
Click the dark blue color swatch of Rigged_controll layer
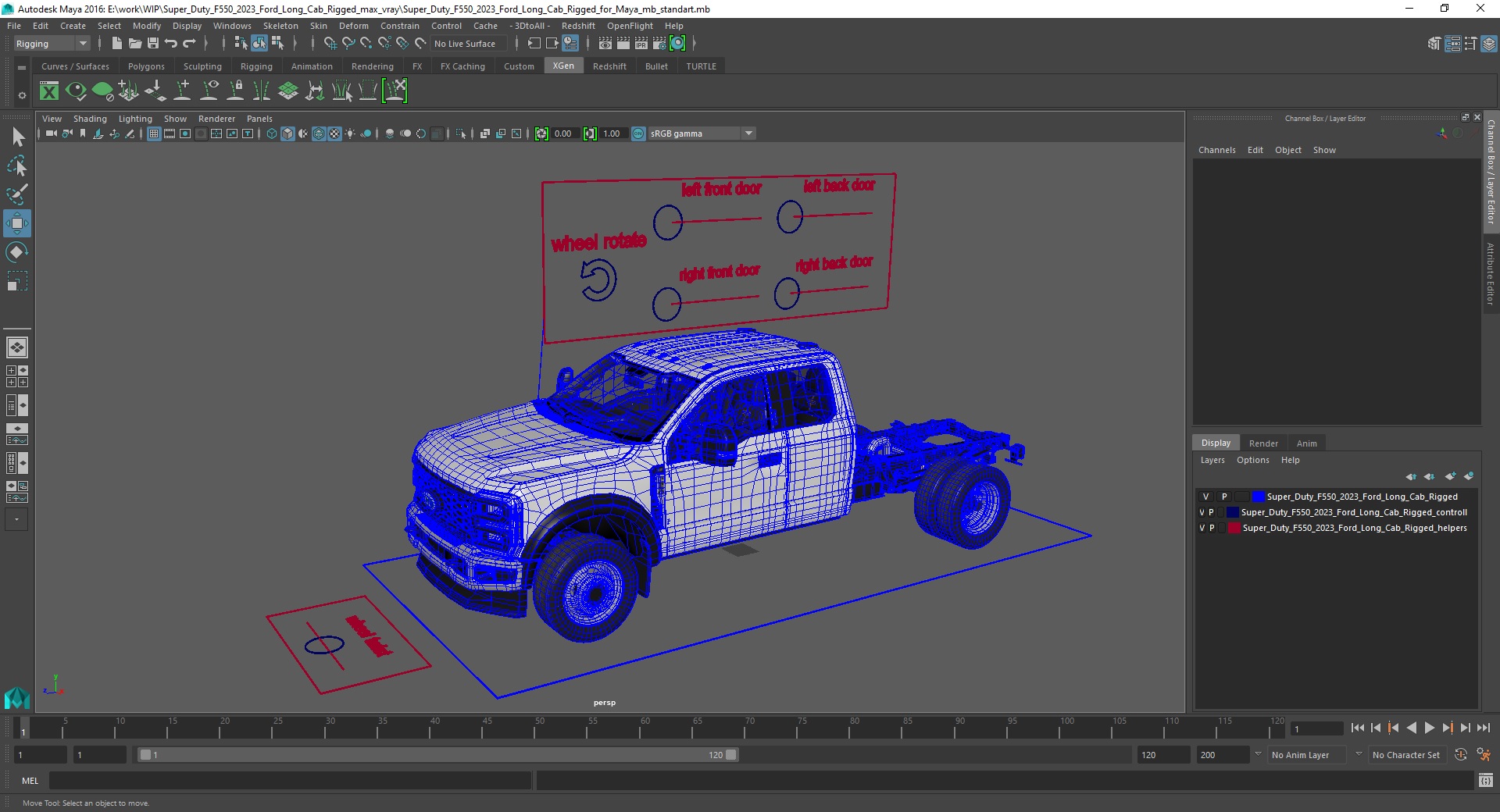[1233, 512]
